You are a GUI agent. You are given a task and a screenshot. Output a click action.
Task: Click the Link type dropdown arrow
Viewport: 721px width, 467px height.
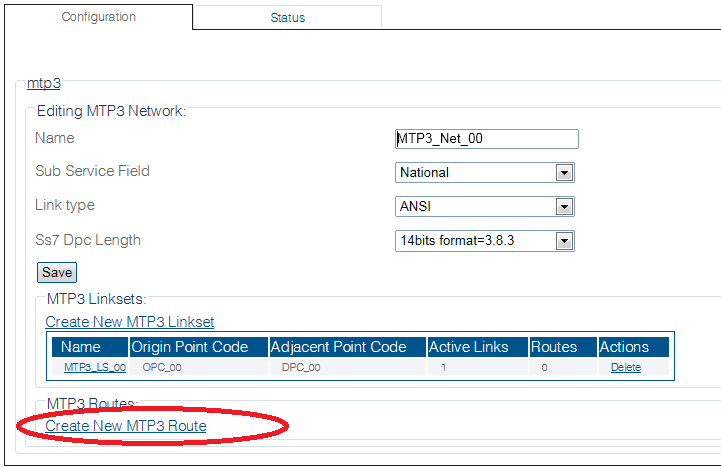(564, 207)
